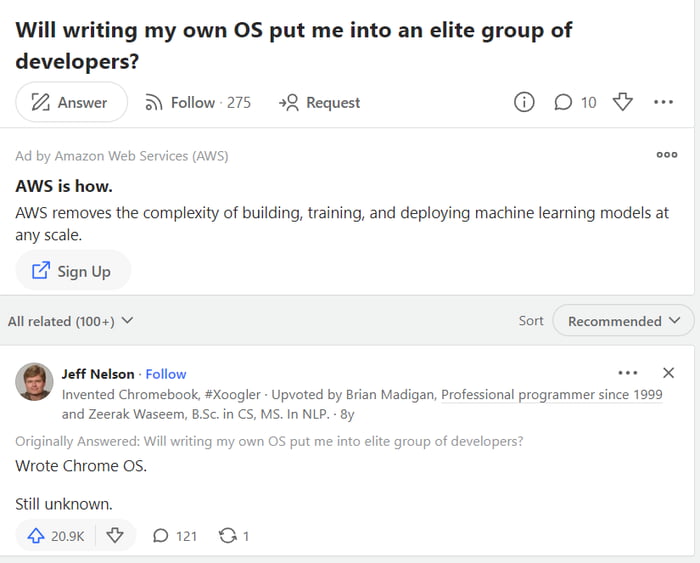Expand the All related (100+) dropdown
The height and width of the screenshot is (563, 700).
(70, 321)
